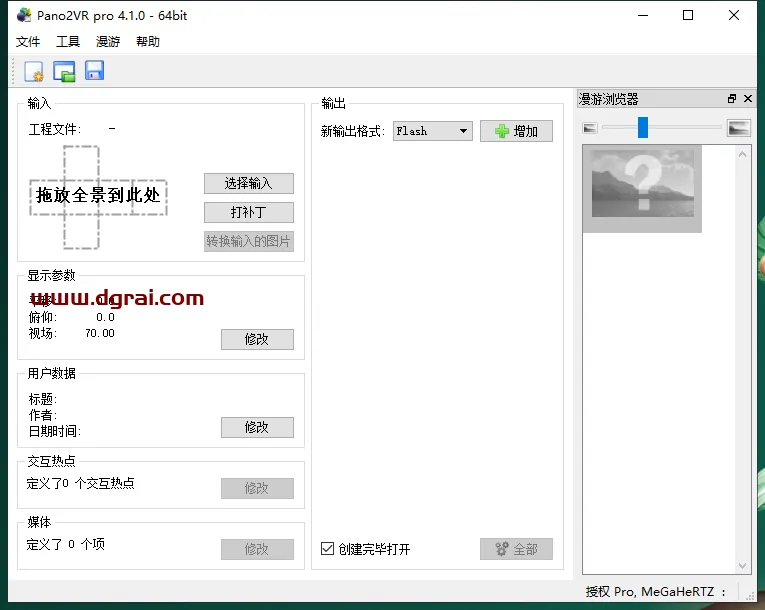Click the 拖放全景到此处 drop area

click(x=98, y=197)
